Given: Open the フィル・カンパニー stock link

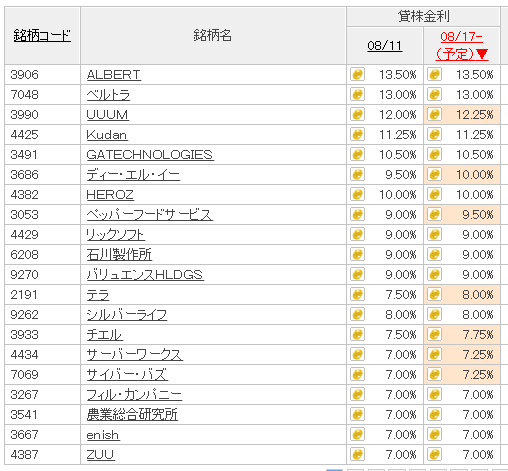Looking at the screenshot, I should pos(134,395).
